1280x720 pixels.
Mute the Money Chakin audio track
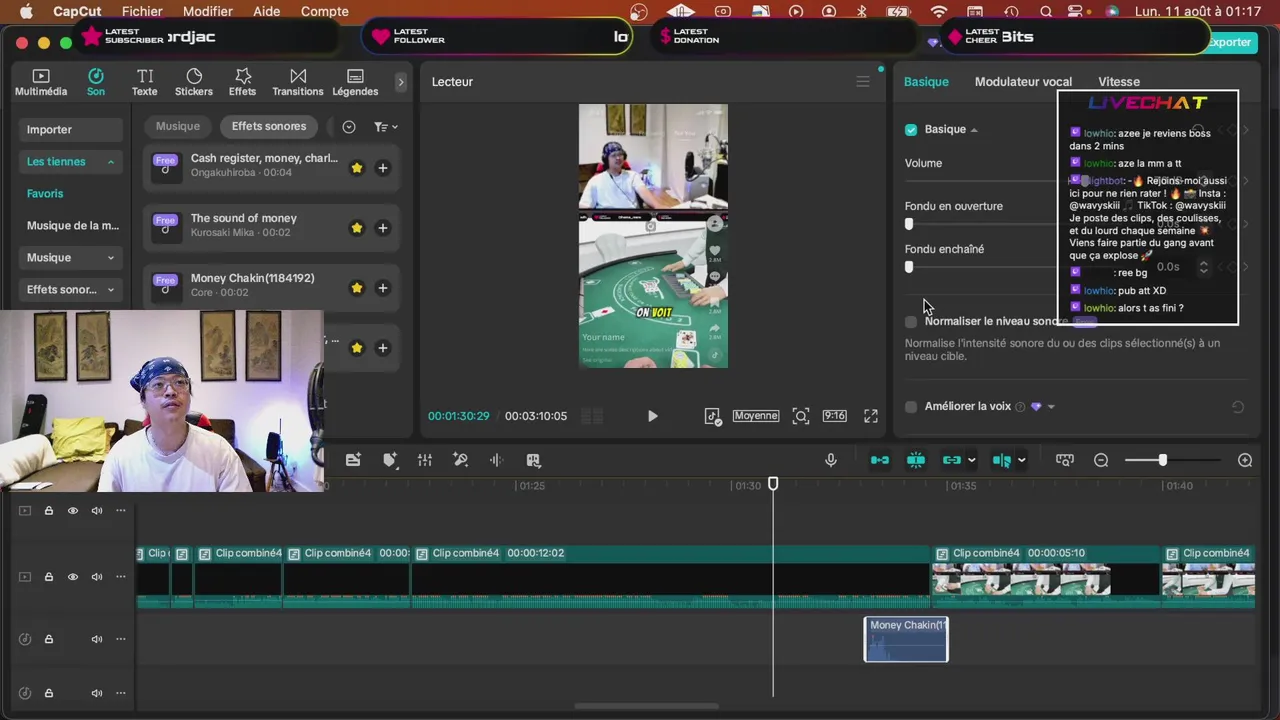pyautogui.click(x=97, y=639)
